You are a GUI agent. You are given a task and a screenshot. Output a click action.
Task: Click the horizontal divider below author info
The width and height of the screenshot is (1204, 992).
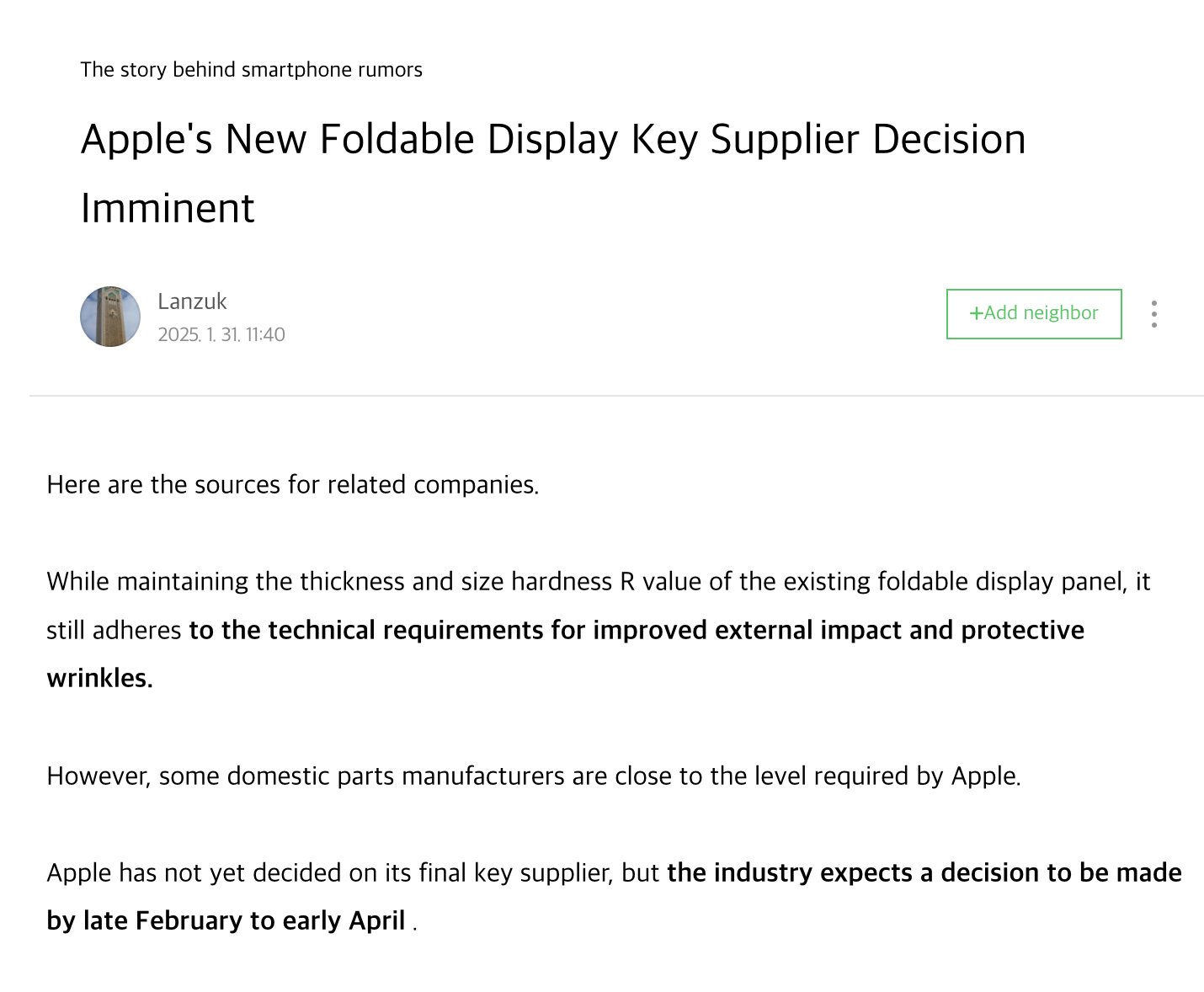[616, 396]
